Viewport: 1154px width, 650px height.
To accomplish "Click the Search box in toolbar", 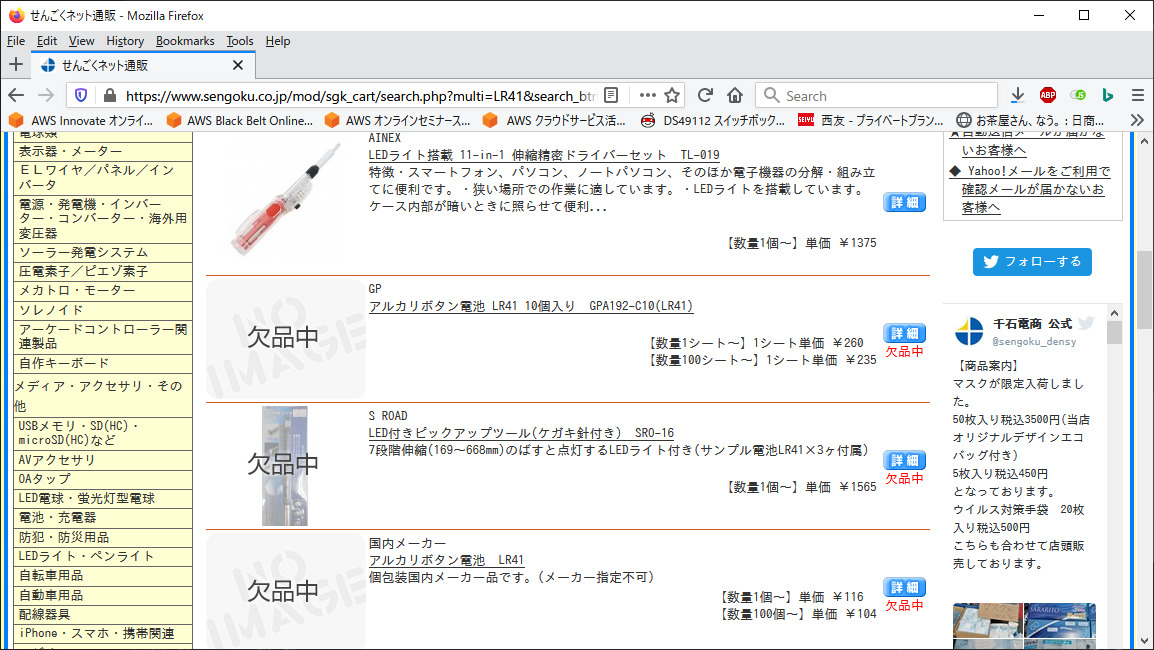I will pyautogui.click(x=877, y=96).
